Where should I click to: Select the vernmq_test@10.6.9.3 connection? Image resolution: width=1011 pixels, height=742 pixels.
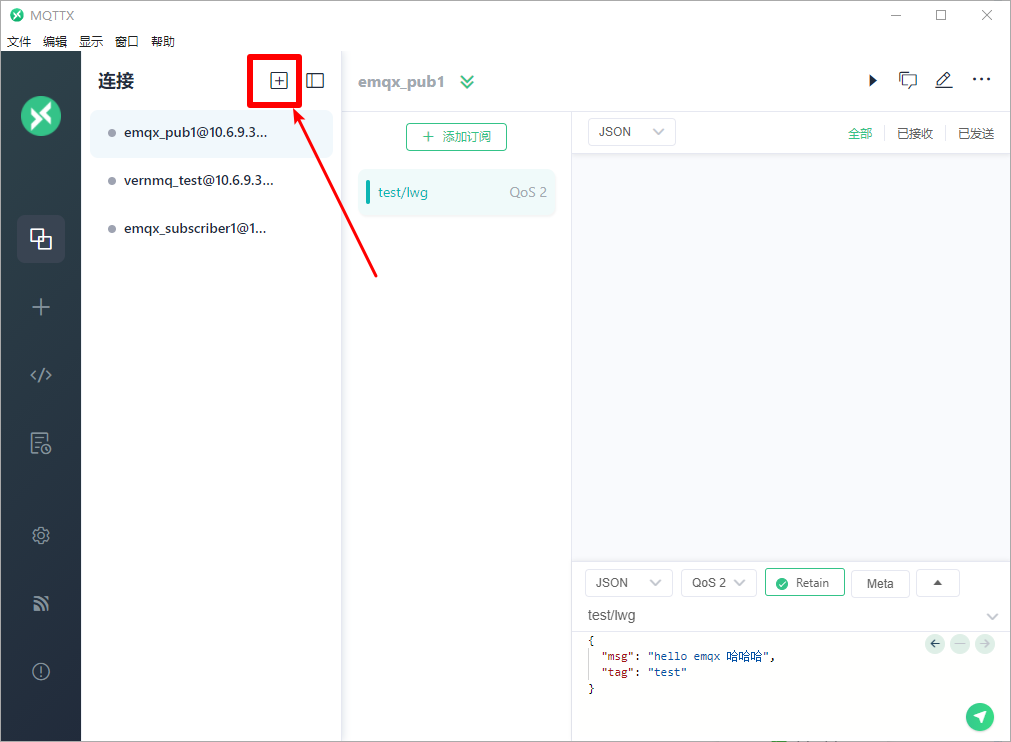211,181
